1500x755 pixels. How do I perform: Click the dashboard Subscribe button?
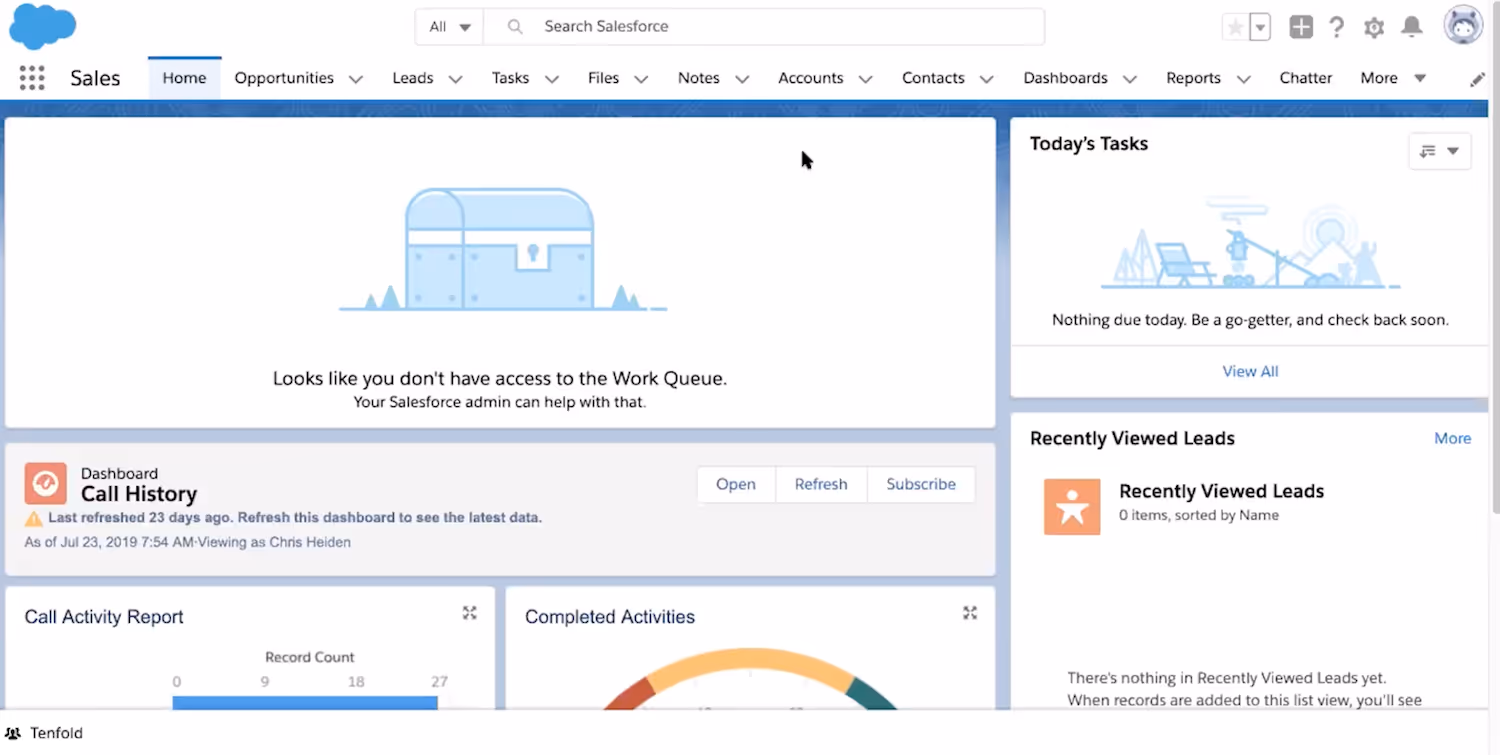point(921,484)
